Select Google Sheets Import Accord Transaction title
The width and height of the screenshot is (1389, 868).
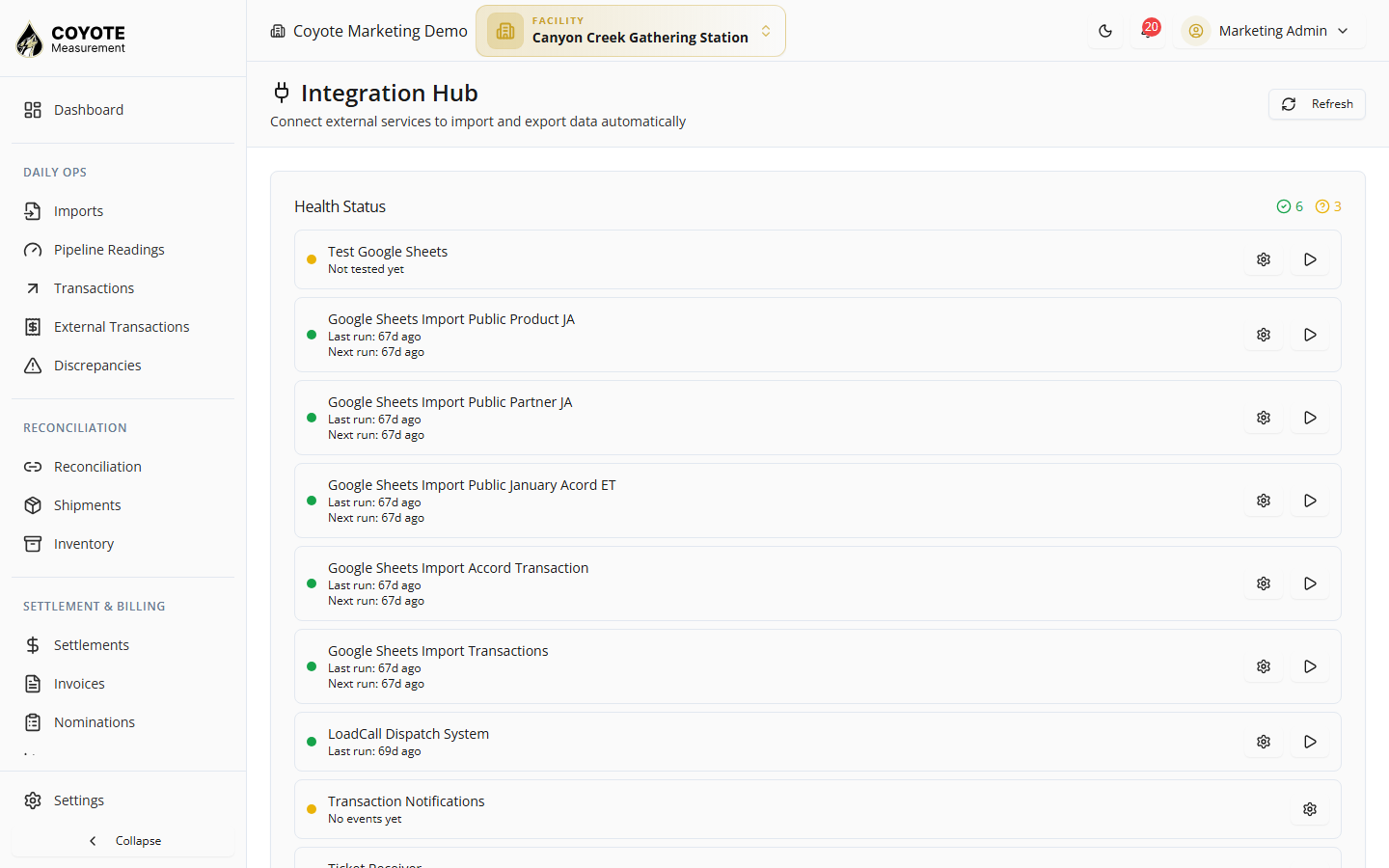[x=458, y=568]
